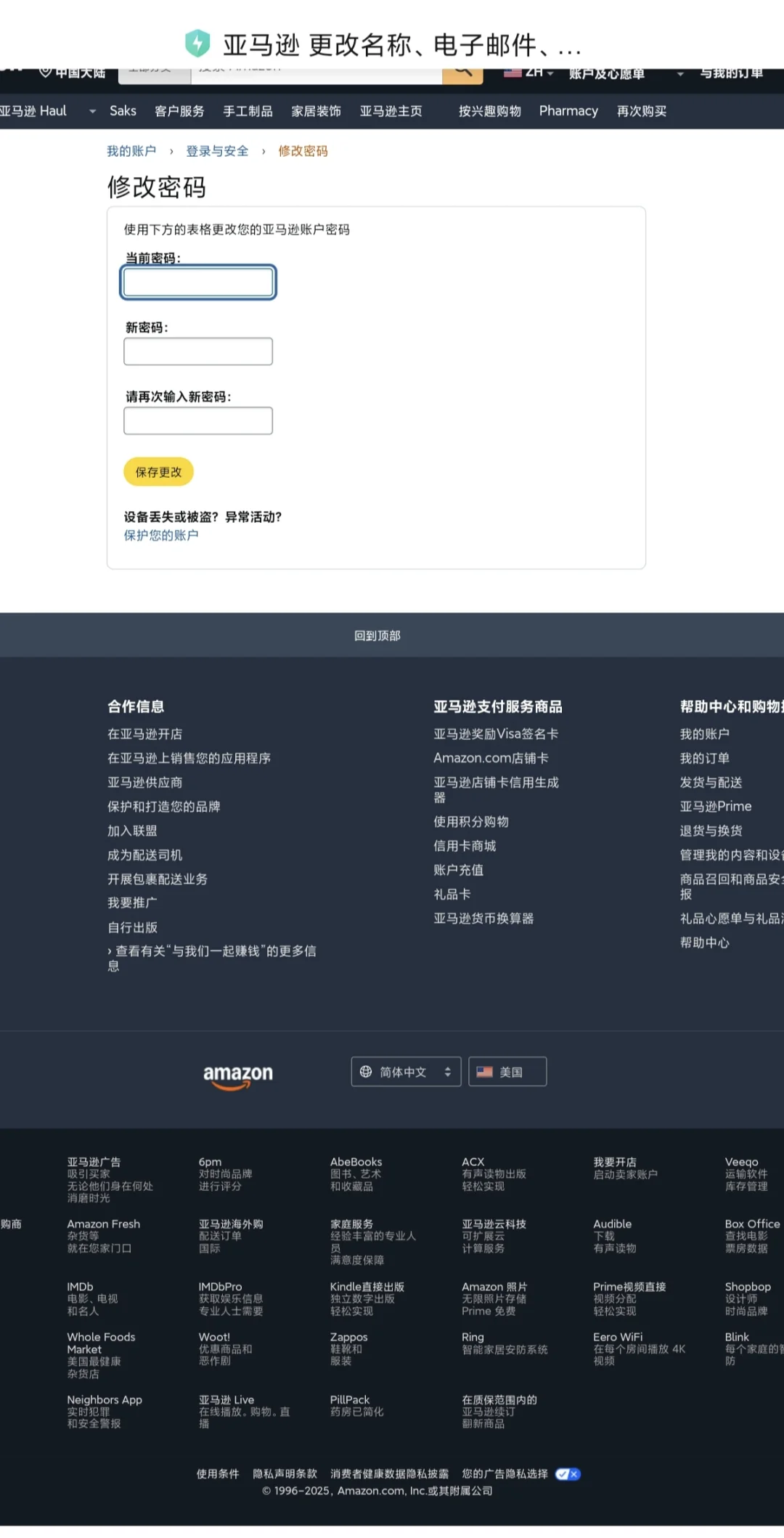Click the Amazon logo in footer
The image size is (784, 1538).
238,1075
